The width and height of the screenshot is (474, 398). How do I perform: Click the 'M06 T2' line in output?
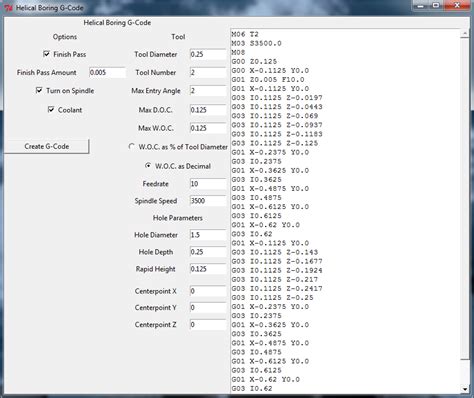coord(245,34)
